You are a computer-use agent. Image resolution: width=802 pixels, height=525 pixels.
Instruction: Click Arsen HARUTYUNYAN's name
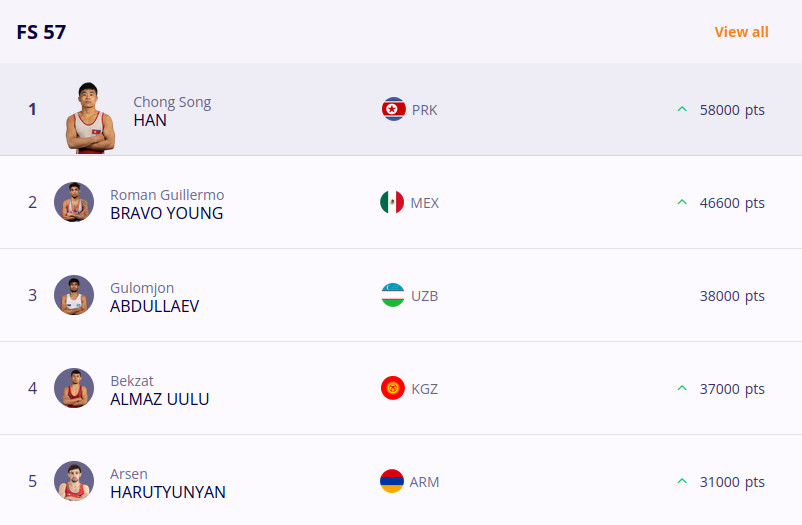[168, 483]
